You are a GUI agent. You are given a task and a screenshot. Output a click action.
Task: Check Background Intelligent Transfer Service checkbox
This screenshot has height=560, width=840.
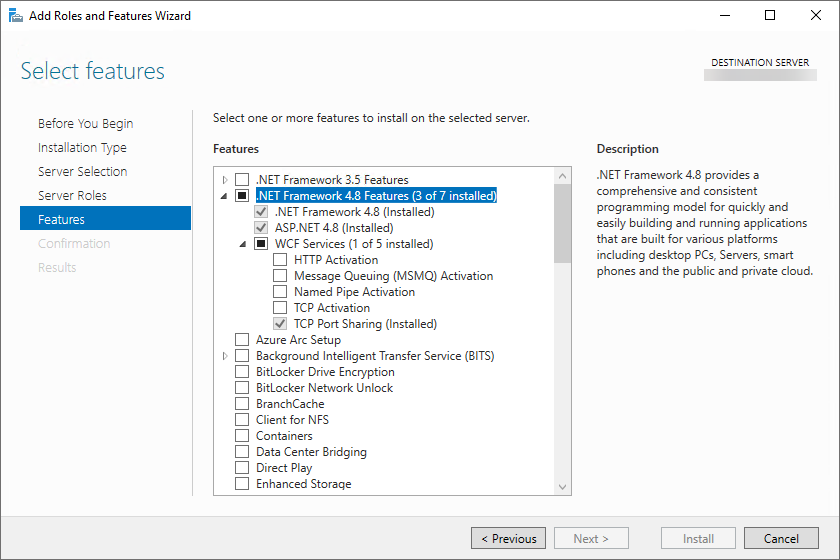pyautogui.click(x=242, y=356)
